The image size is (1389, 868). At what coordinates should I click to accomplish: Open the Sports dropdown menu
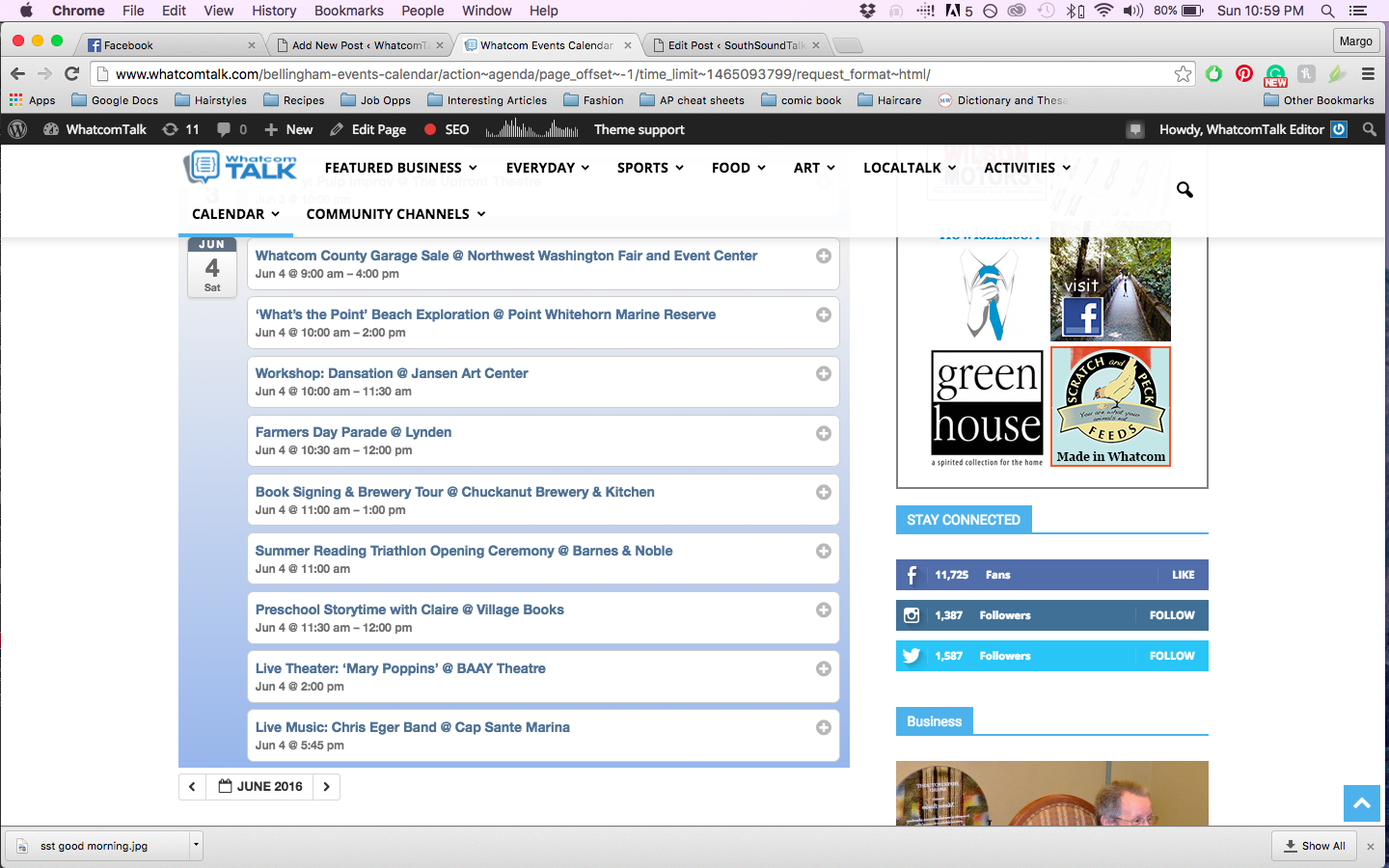click(x=650, y=168)
